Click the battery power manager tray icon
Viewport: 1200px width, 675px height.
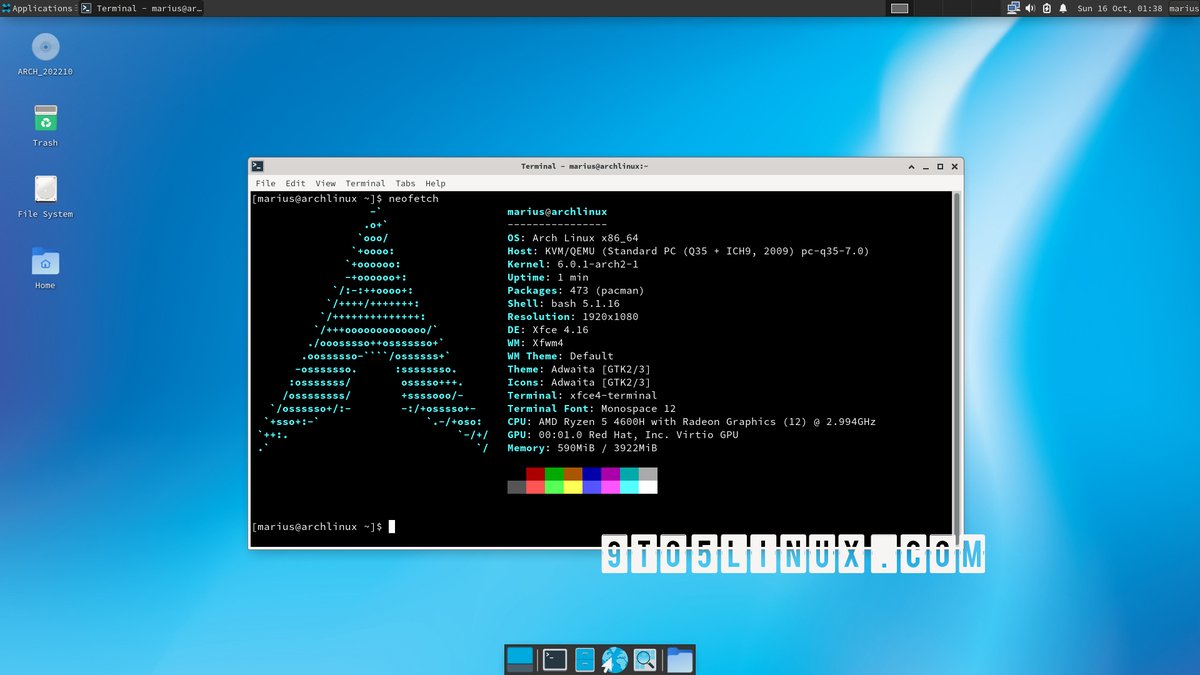point(1047,8)
